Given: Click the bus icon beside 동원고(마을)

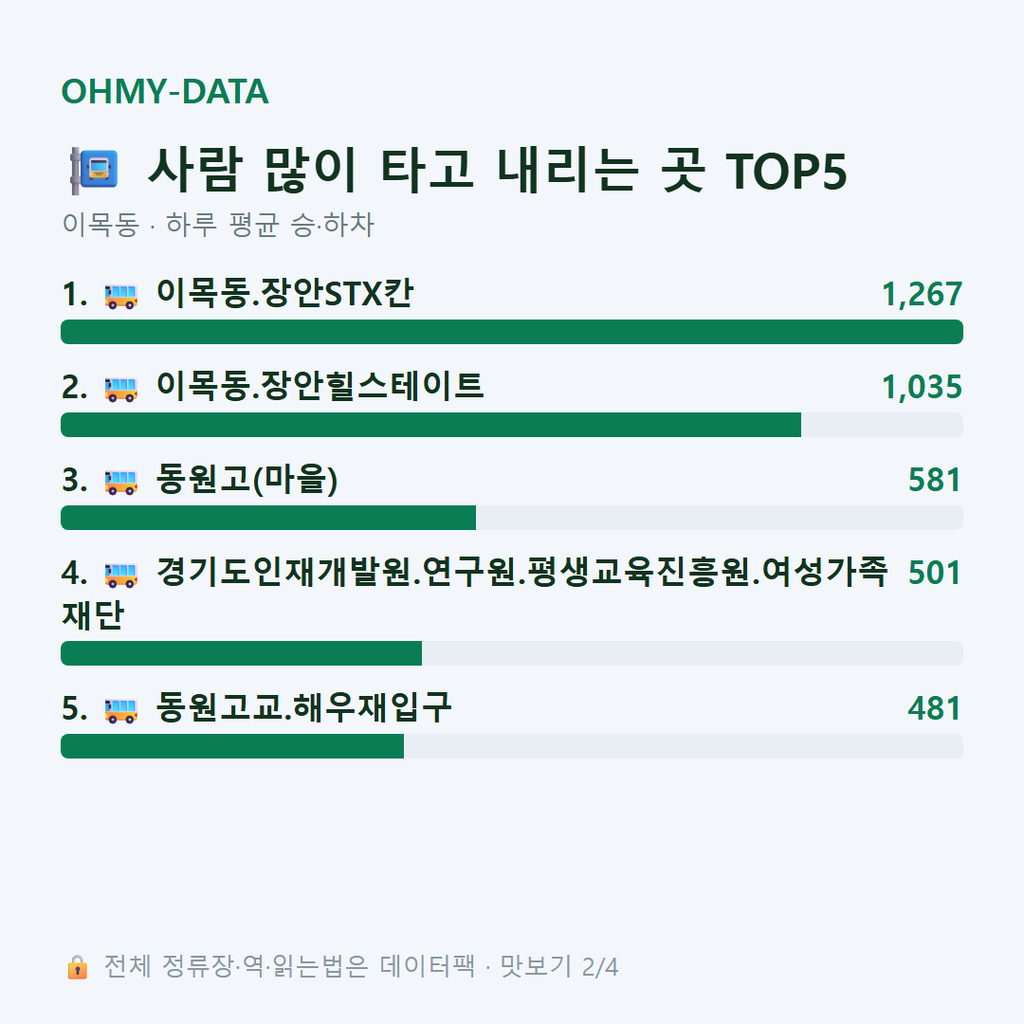Looking at the screenshot, I should tap(121, 481).
